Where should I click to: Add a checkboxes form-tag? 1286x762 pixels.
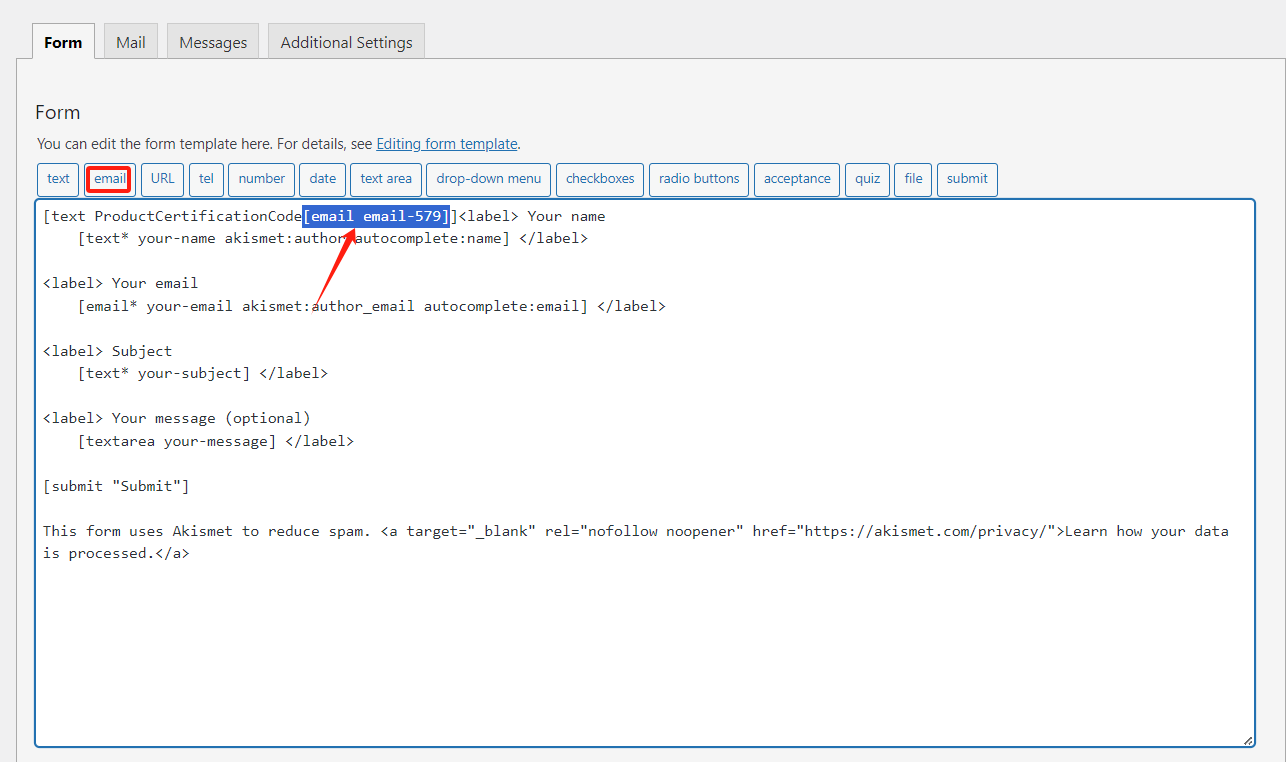tap(600, 179)
